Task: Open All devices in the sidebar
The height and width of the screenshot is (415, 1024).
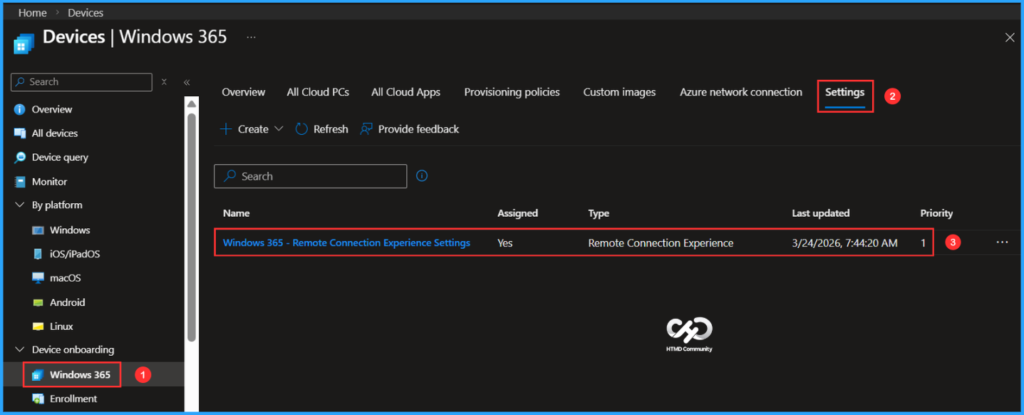Action: click(x=54, y=133)
